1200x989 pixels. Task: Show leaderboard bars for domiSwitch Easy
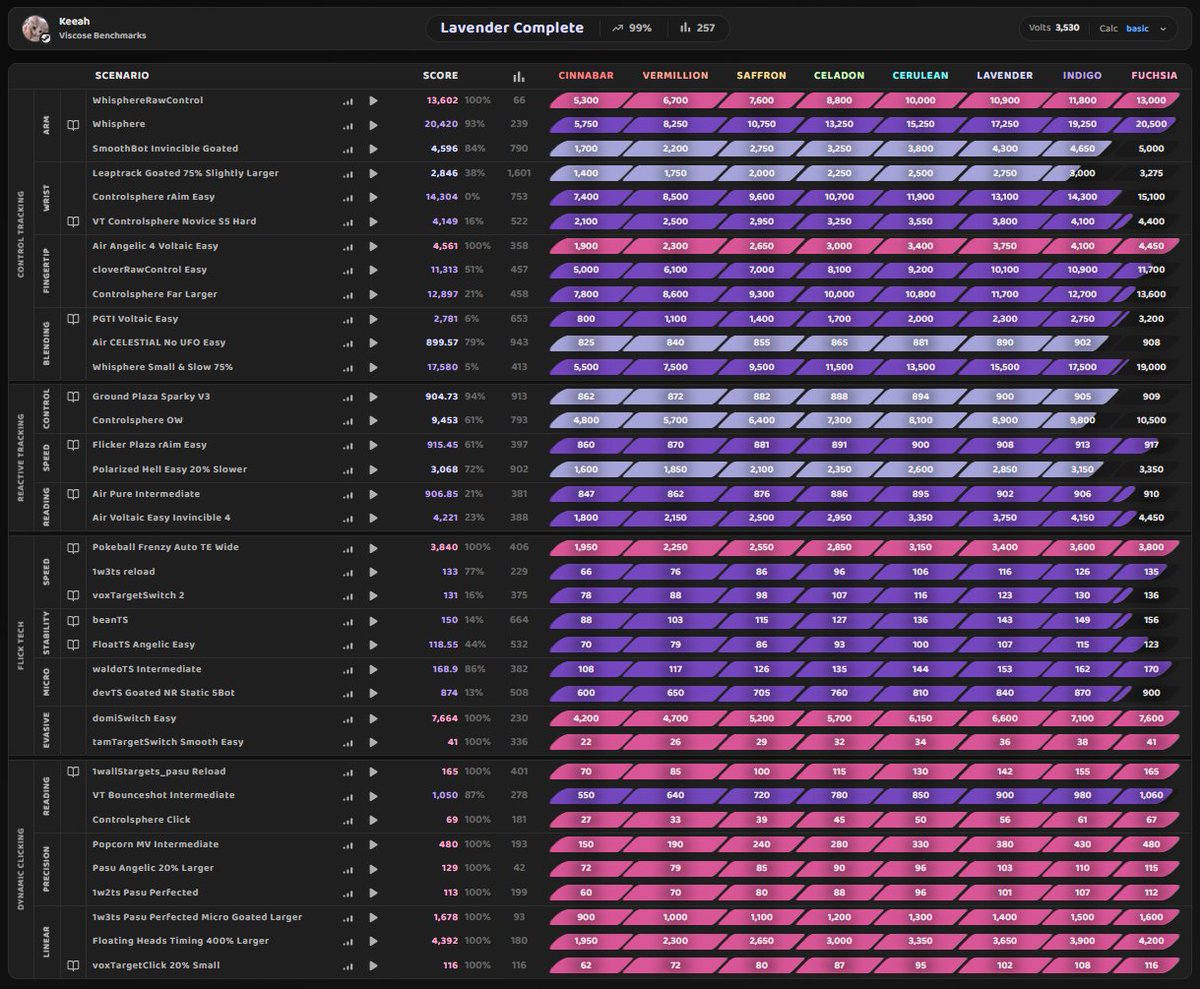coord(348,718)
